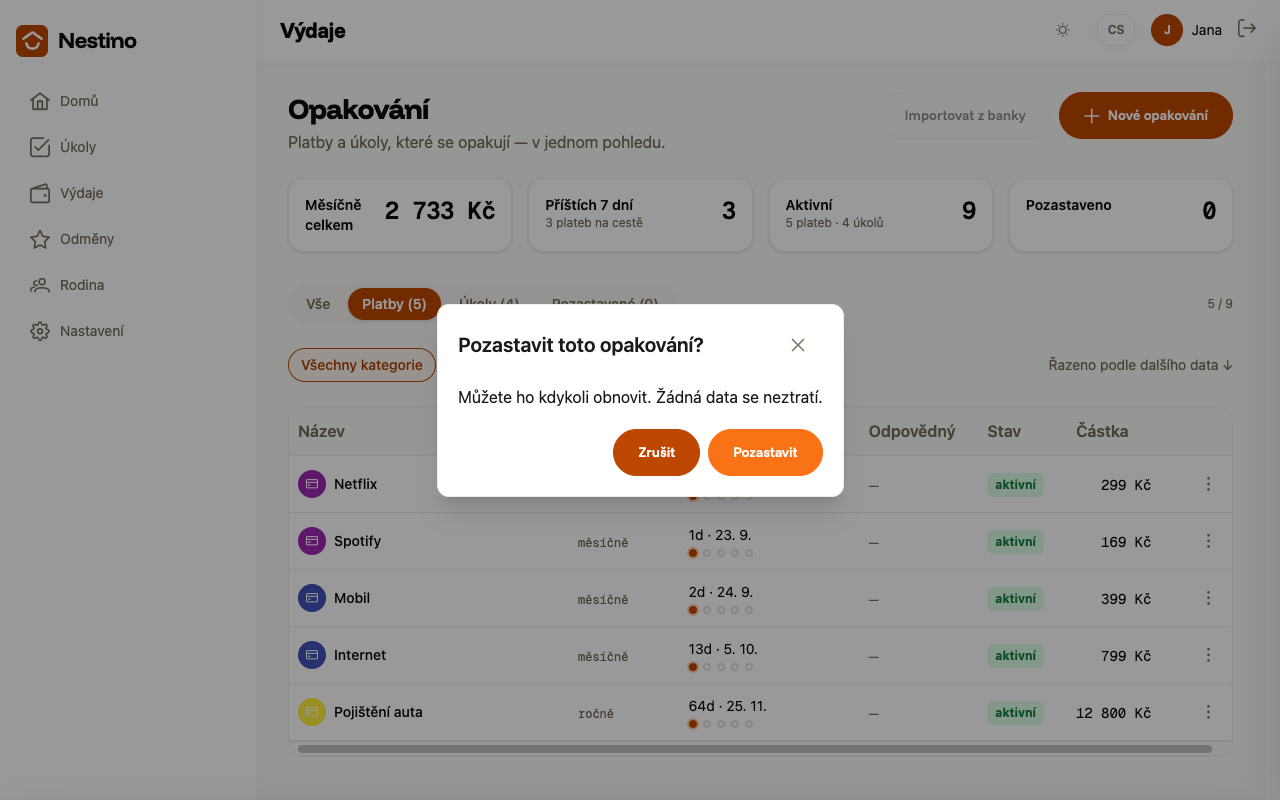Change sorting via Řazeno podle dalšího data
This screenshot has height=800, width=1280.
click(1140, 365)
